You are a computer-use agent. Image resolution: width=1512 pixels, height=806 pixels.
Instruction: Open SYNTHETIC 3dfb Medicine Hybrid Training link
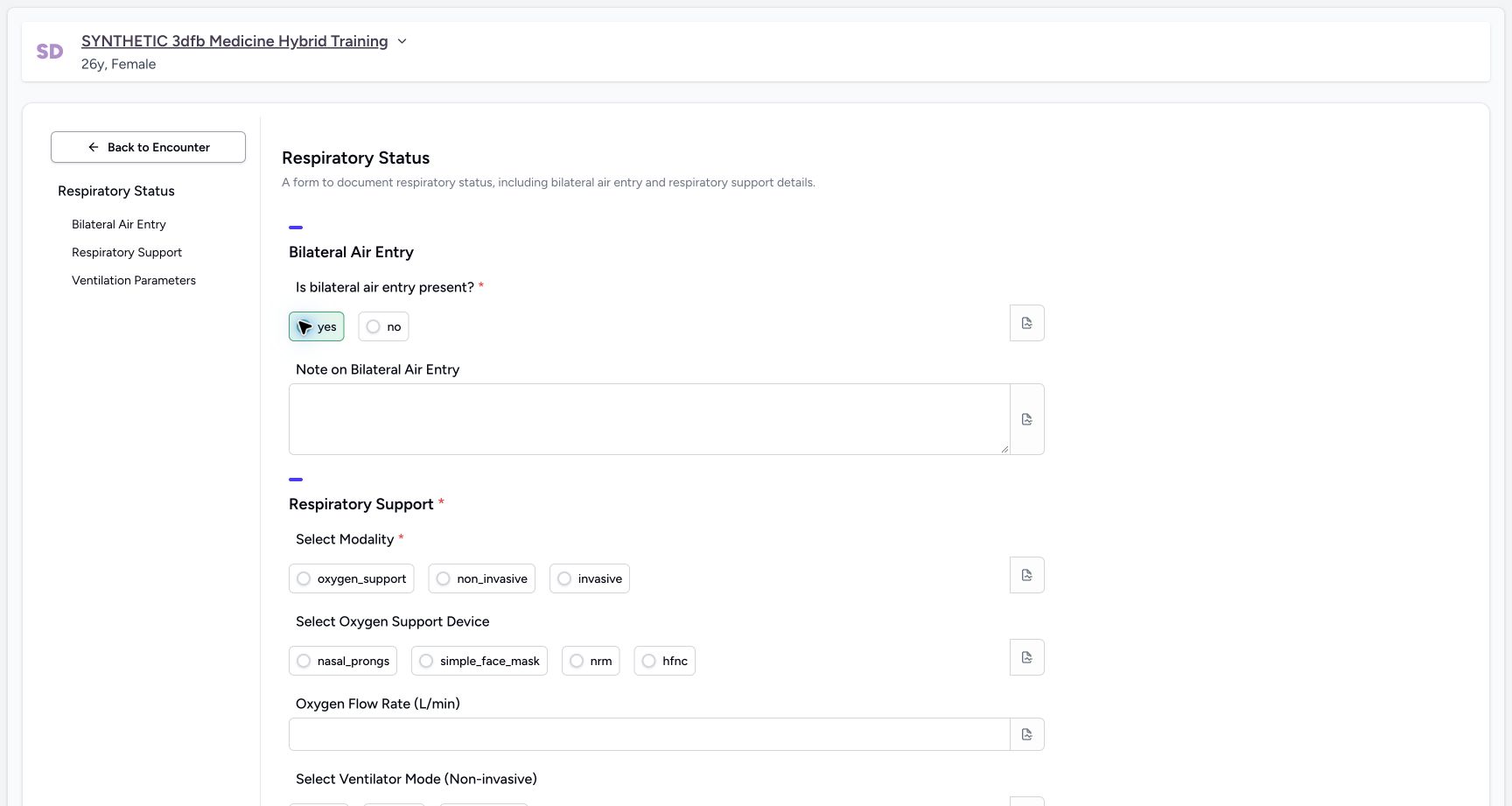coord(234,41)
